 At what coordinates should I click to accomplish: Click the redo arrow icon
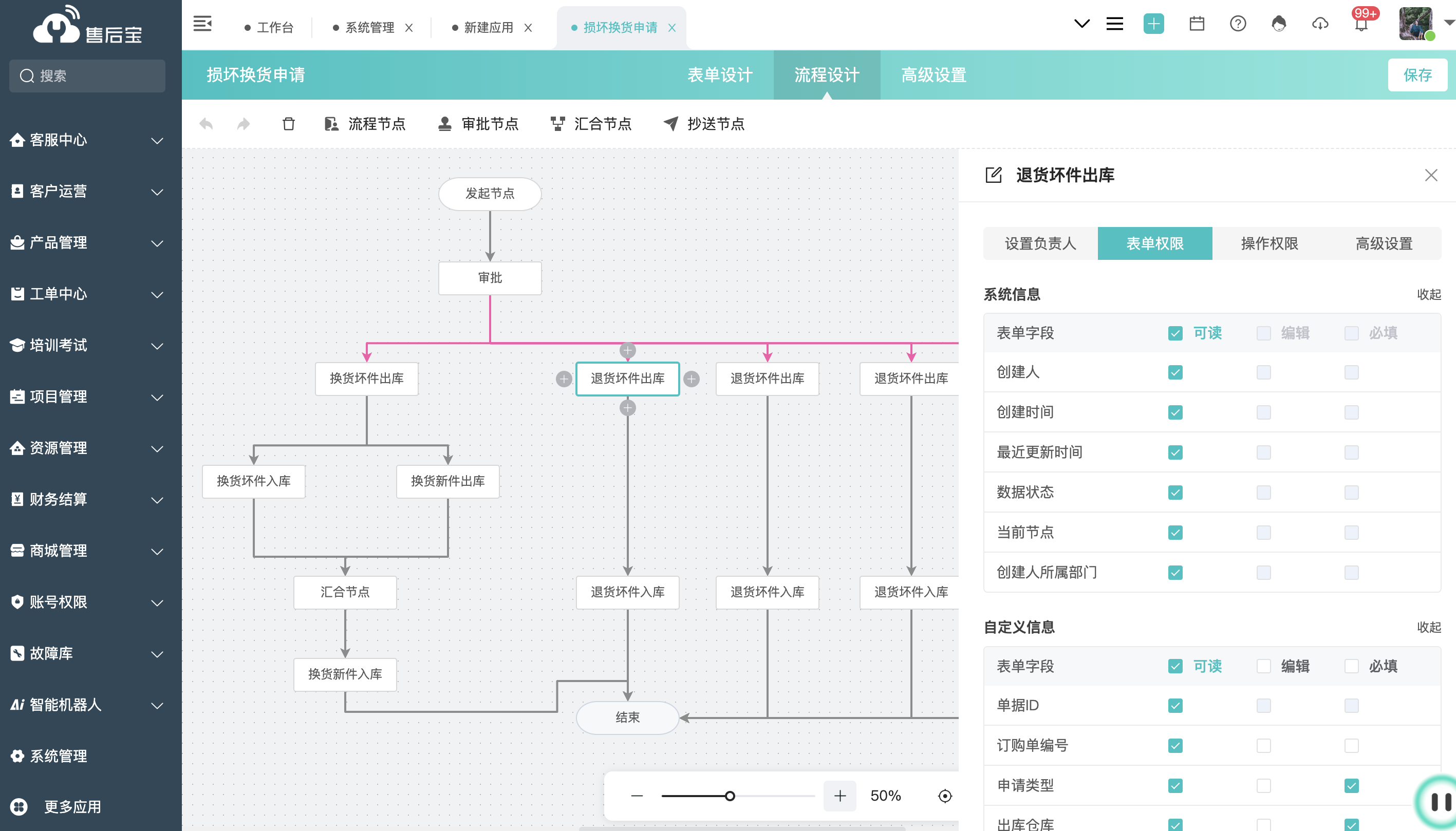click(x=244, y=124)
